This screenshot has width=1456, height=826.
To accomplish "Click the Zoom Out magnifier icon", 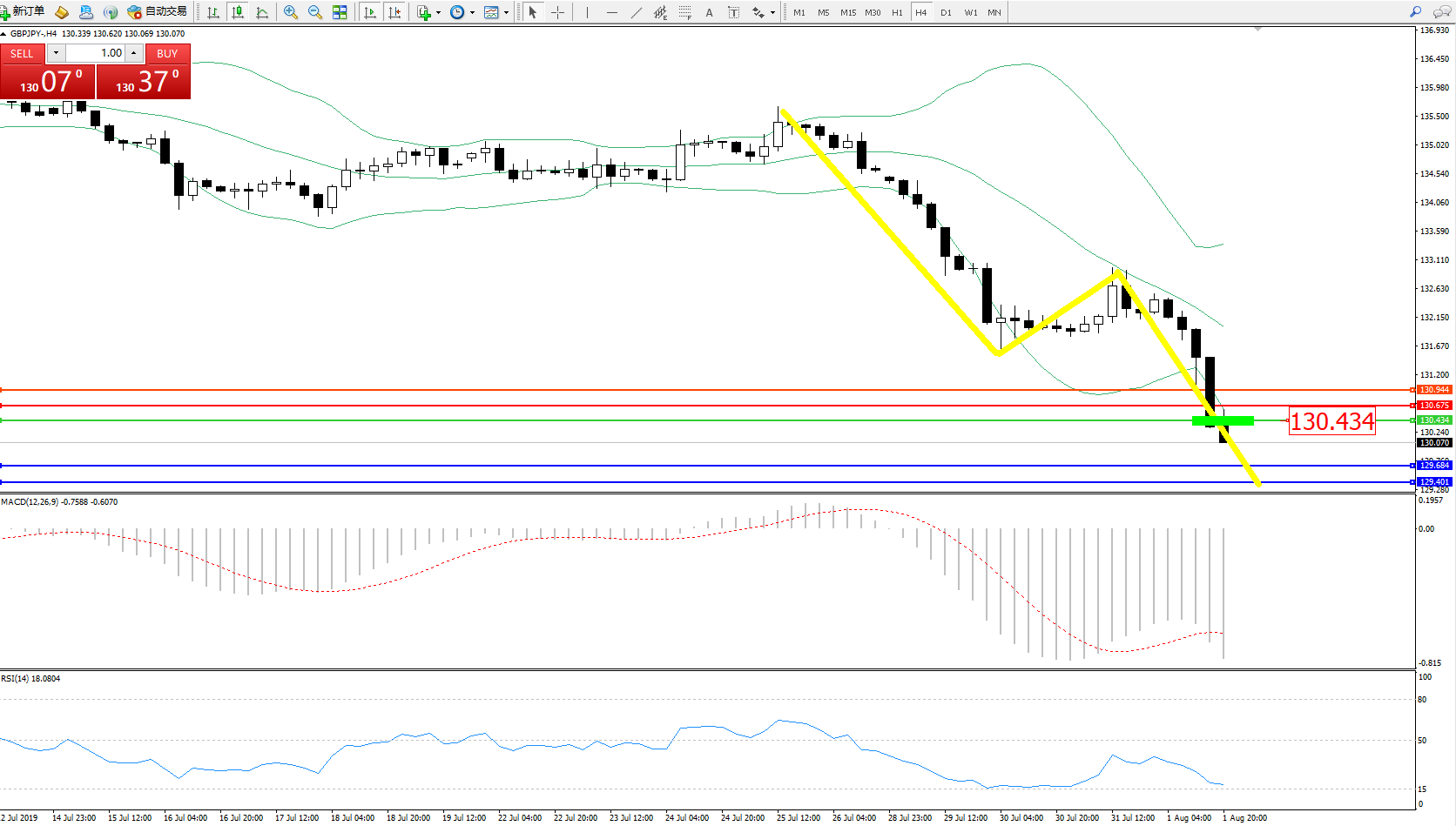I will pyautogui.click(x=315, y=12).
